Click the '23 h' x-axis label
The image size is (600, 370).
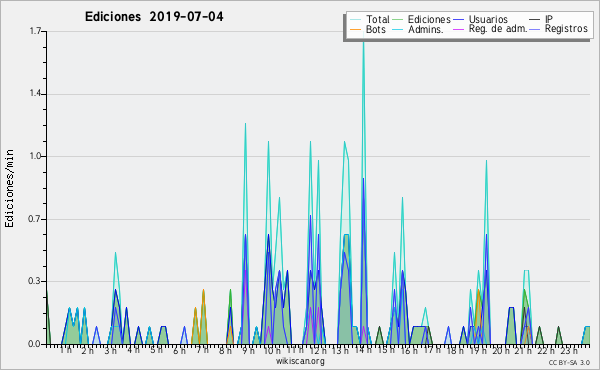click(569, 351)
